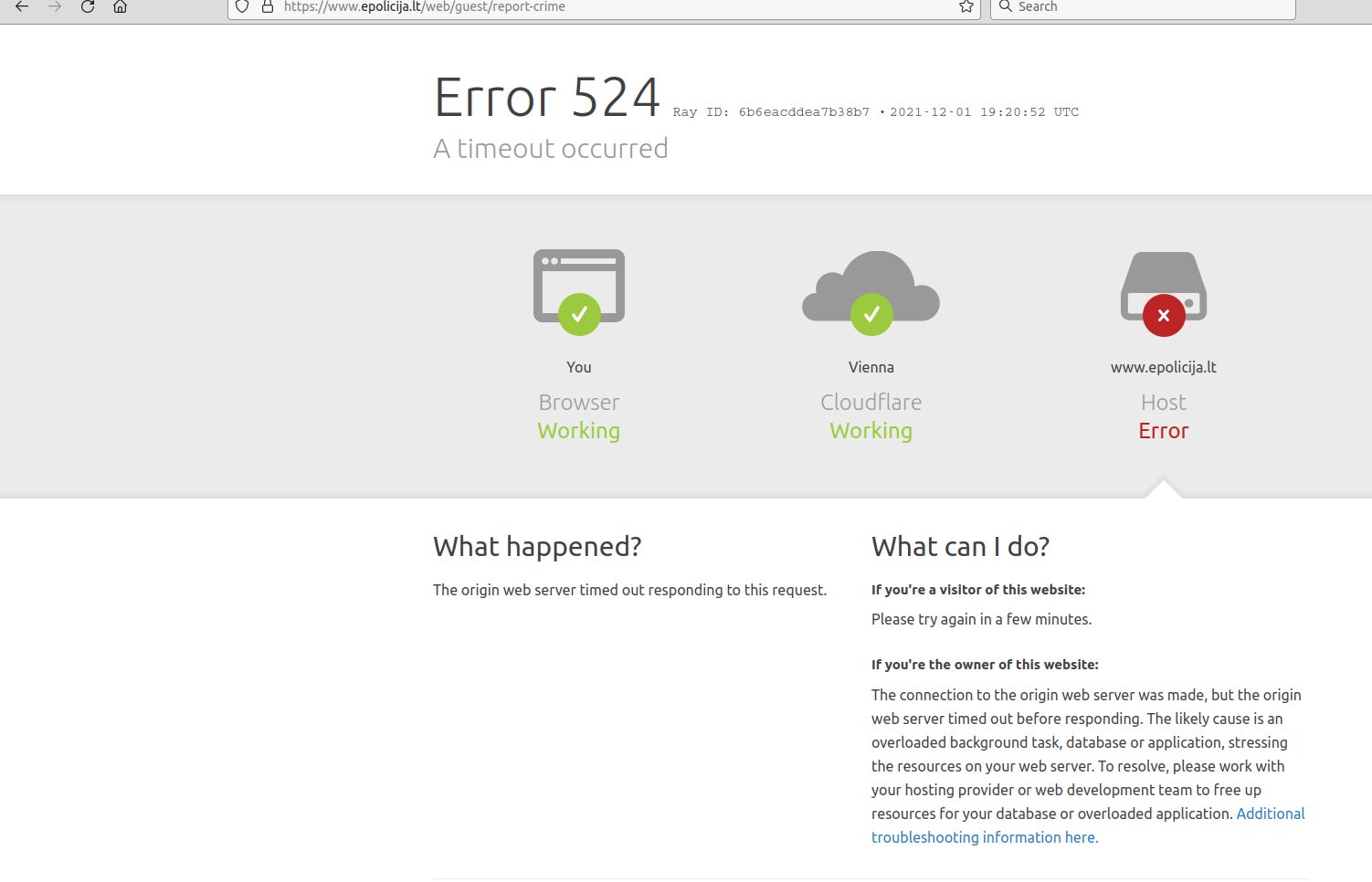1372x882 pixels.
Task: Click the Ray ID text
Action: 771,112
